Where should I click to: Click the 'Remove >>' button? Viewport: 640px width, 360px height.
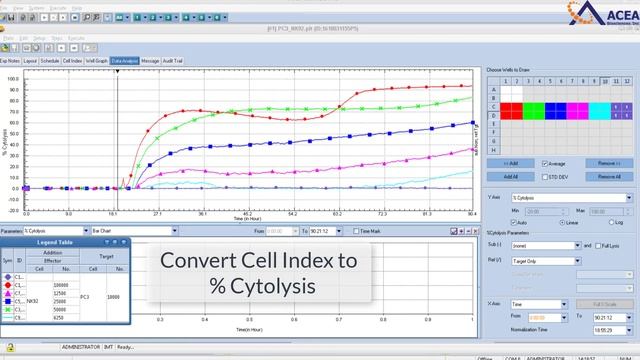click(609, 164)
